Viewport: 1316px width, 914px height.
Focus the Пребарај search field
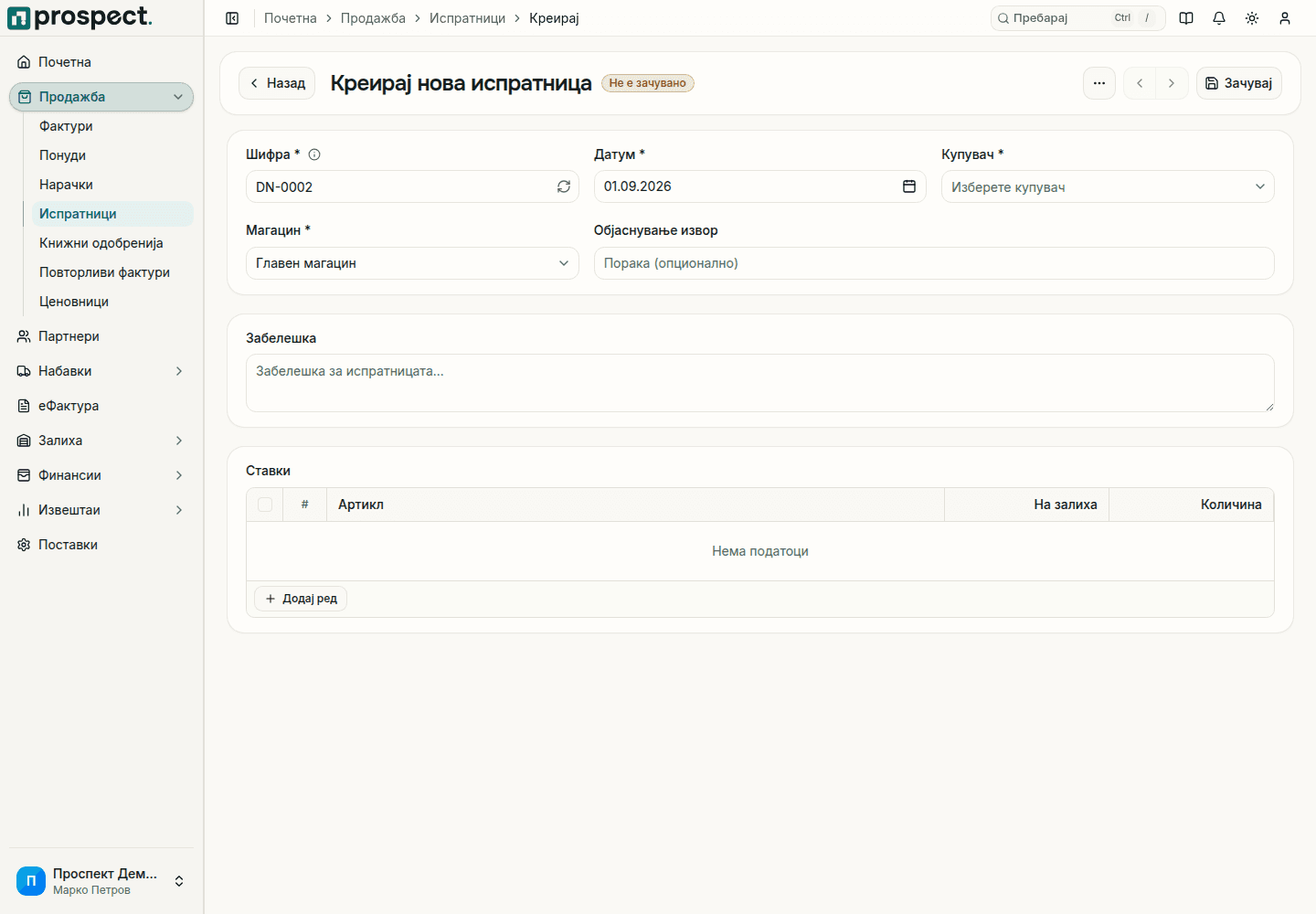click(x=1077, y=18)
